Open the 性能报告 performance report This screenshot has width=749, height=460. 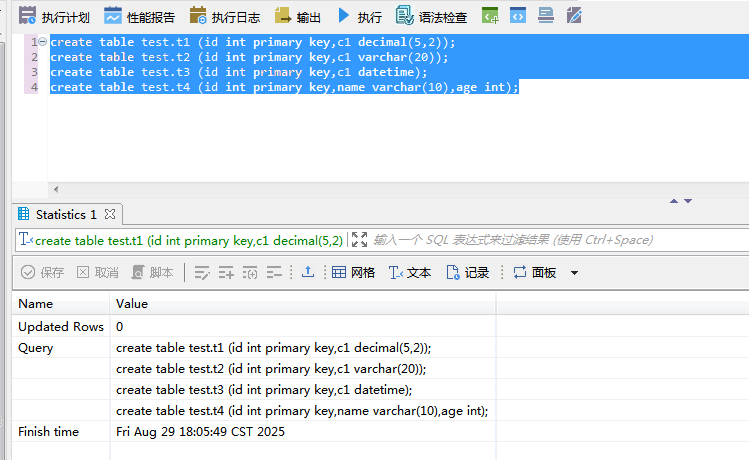[139, 16]
